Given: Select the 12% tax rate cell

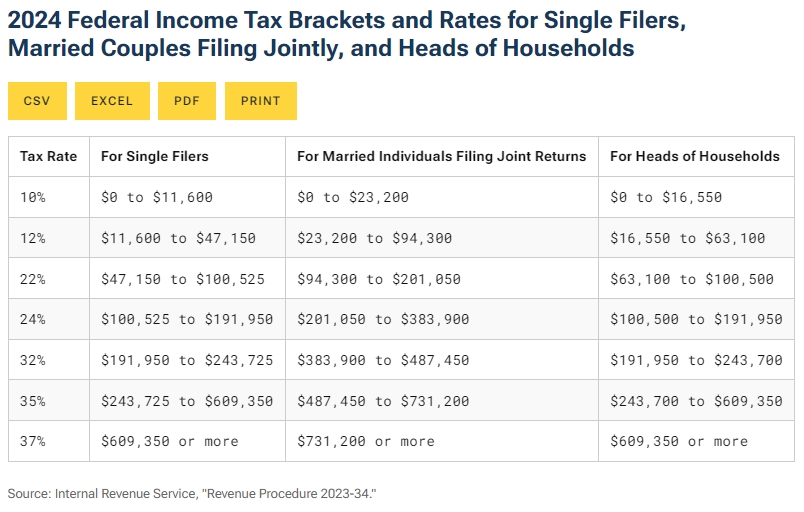Looking at the screenshot, I should coord(33,238).
